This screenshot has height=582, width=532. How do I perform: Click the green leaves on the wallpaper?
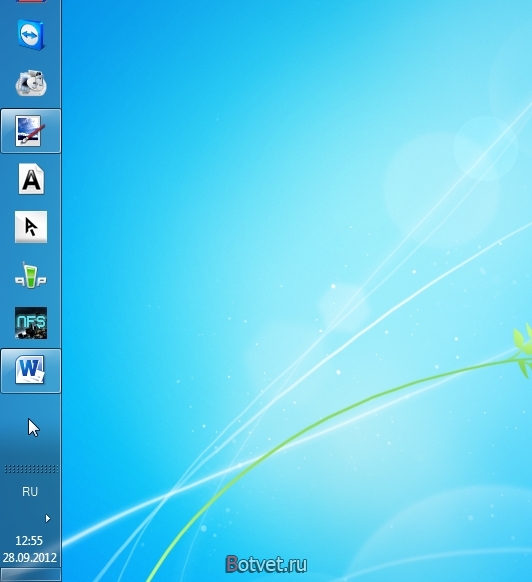click(523, 350)
